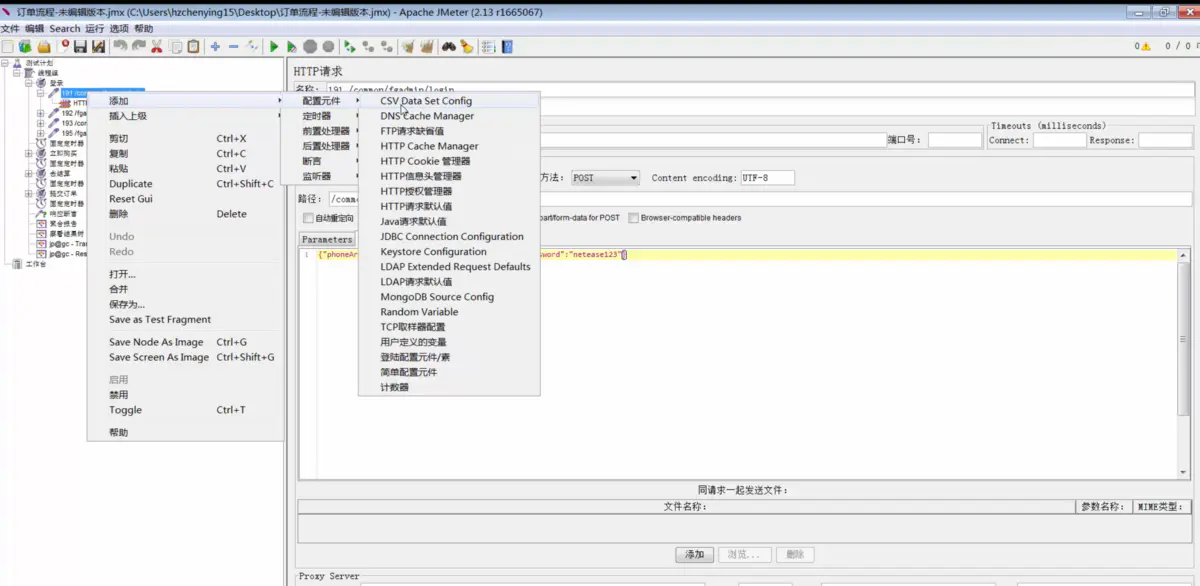1200x586 pixels.
Task: Open the Search menu
Action: 65,29
